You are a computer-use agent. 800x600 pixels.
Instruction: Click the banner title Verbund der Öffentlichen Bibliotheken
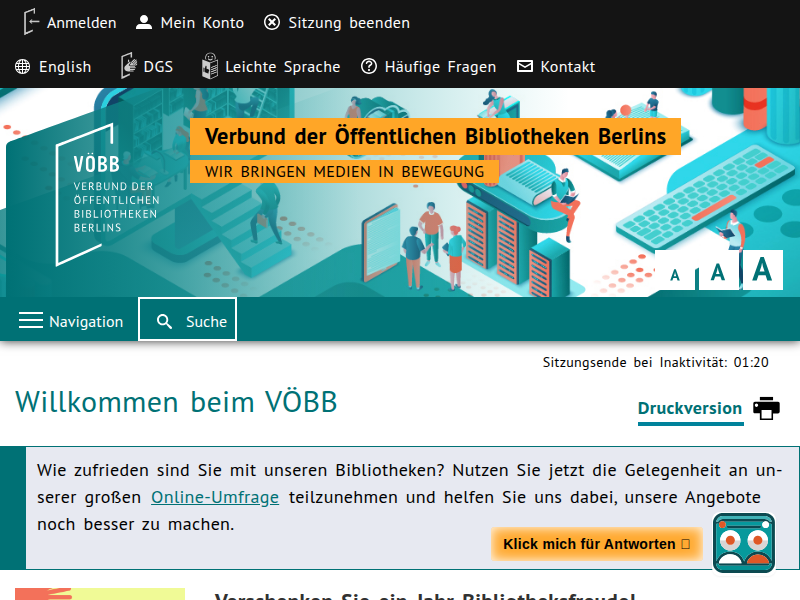435,137
